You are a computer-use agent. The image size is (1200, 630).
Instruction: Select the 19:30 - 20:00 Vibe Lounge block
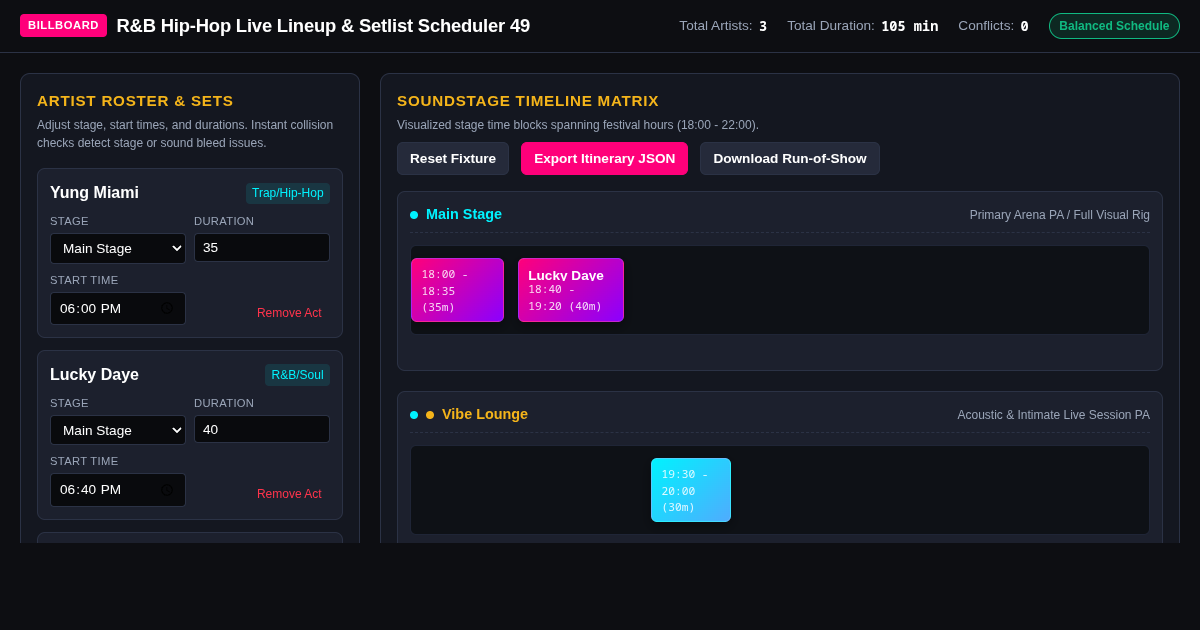pos(691,490)
